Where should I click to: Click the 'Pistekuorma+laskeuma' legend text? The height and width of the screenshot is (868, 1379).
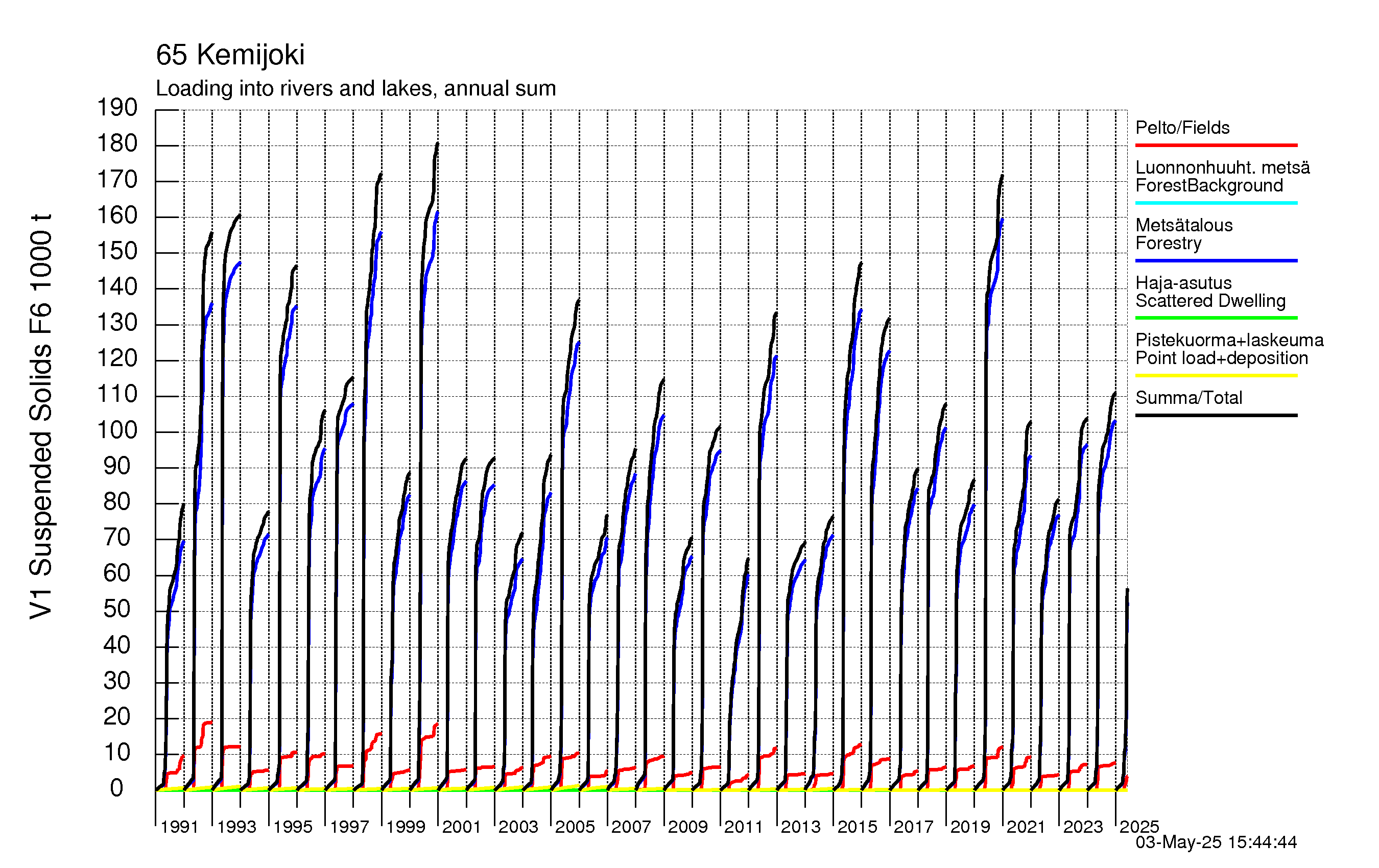point(1229,340)
